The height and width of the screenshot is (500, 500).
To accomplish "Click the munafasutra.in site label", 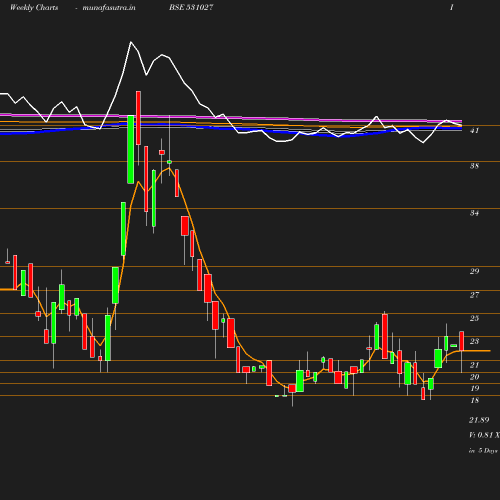I will point(109,8).
